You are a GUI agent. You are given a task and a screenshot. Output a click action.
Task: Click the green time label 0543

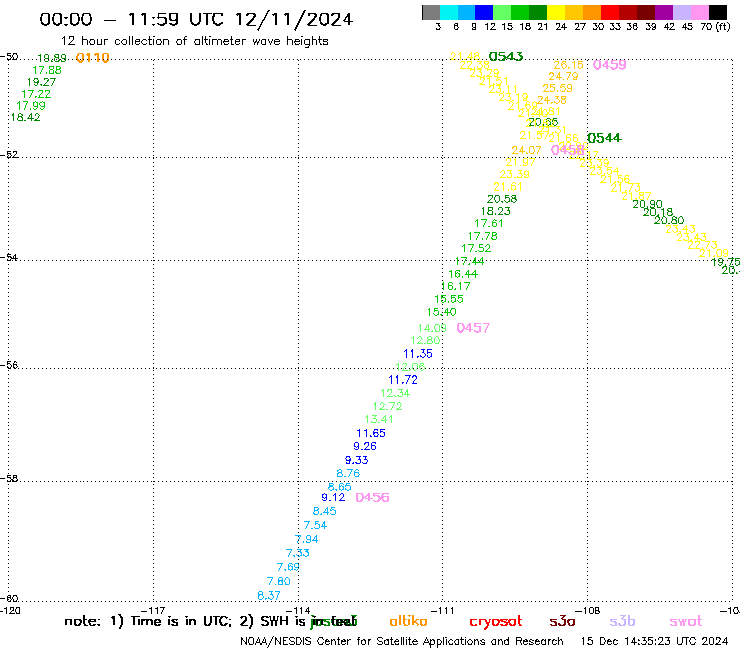pos(506,57)
